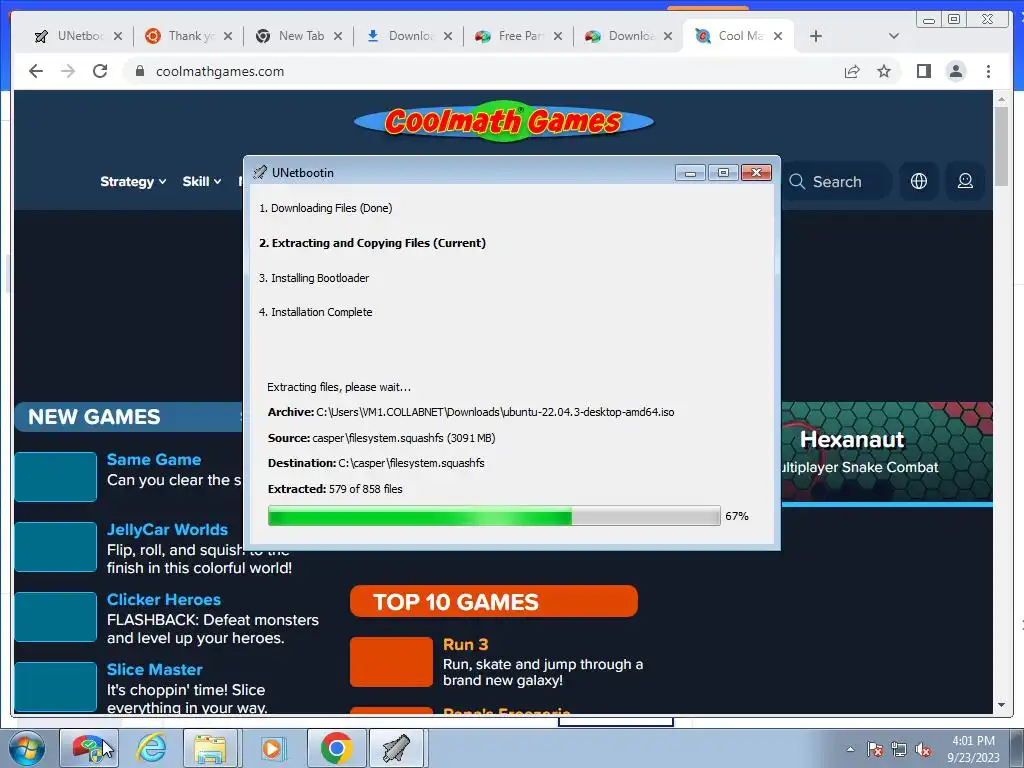Image resolution: width=1024 pixels, height=768 pixels.
Task: Open the partition tool taskbar icon
Action: [x=89, y=748]
